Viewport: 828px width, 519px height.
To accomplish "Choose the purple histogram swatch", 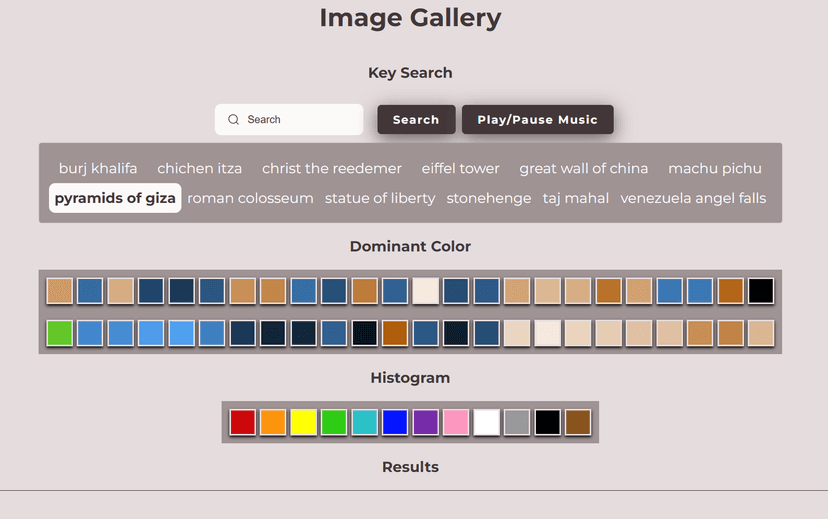I will click(x=425, y=422).
